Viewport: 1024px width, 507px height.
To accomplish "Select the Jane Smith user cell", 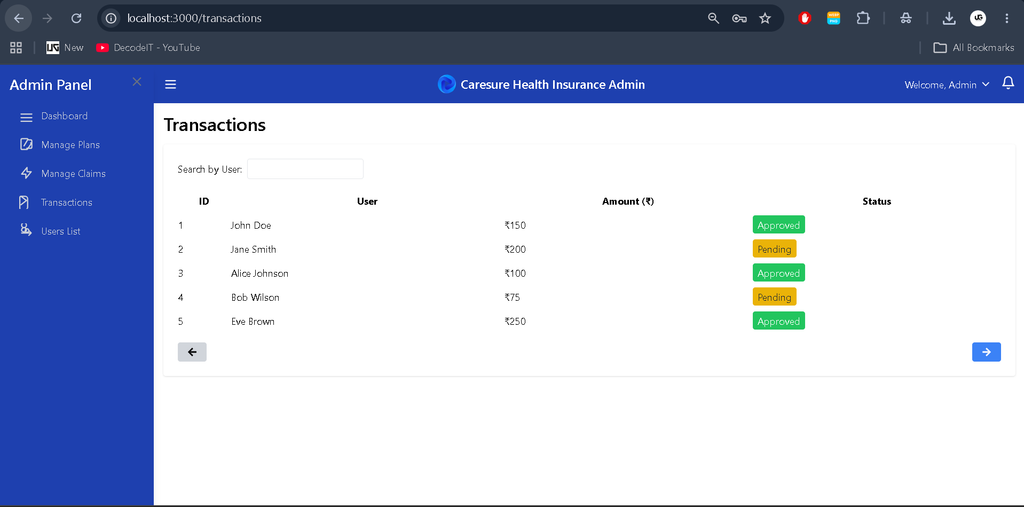I will [x=253, y=250].
